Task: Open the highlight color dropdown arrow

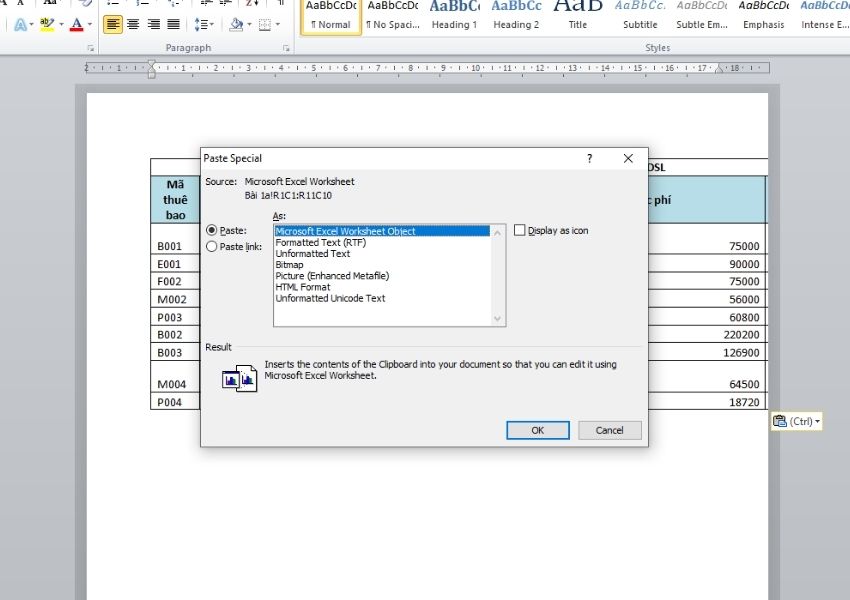Action: pyautogui.click(x=61, y=24)
